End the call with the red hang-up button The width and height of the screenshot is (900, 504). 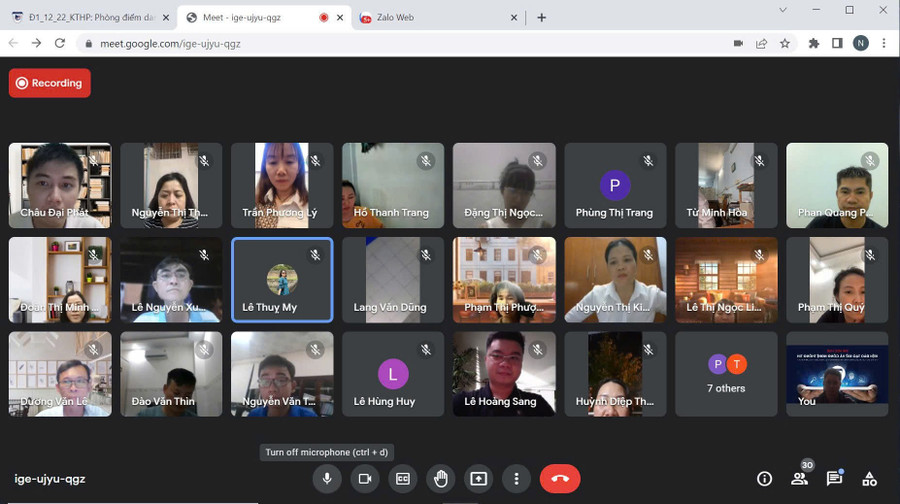click(x=560, y=479)
